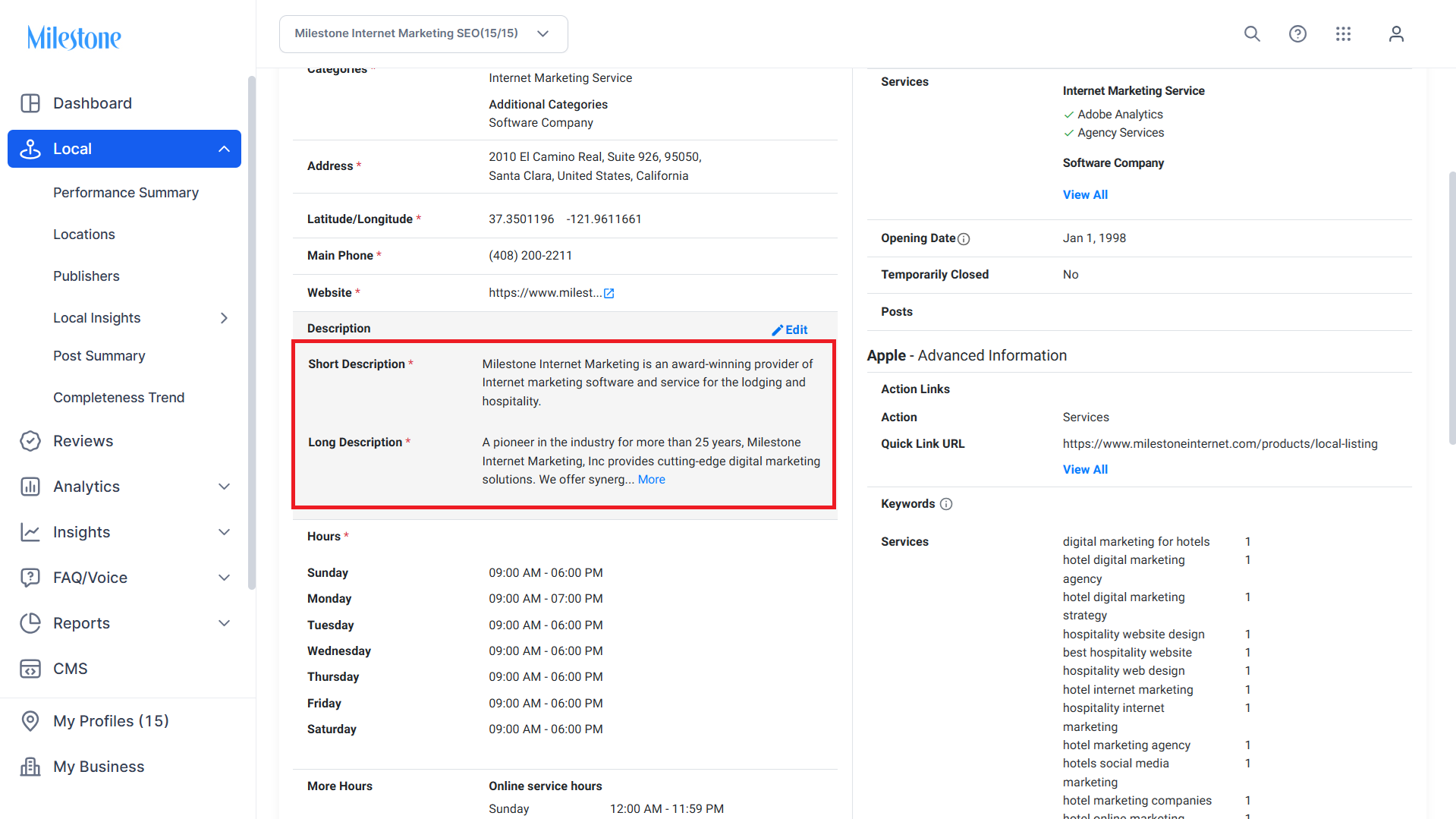Click the Quick Link URL value

[x=1220, y=444]
